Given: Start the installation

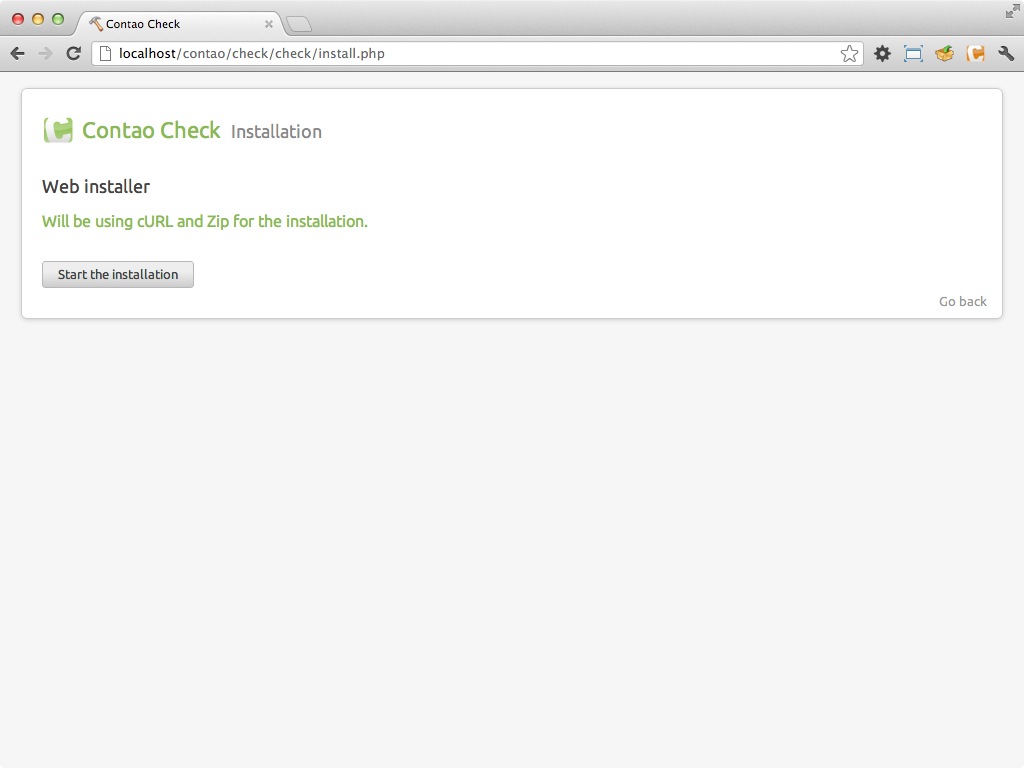Looking at the screenshot, I should click(118, 274).
